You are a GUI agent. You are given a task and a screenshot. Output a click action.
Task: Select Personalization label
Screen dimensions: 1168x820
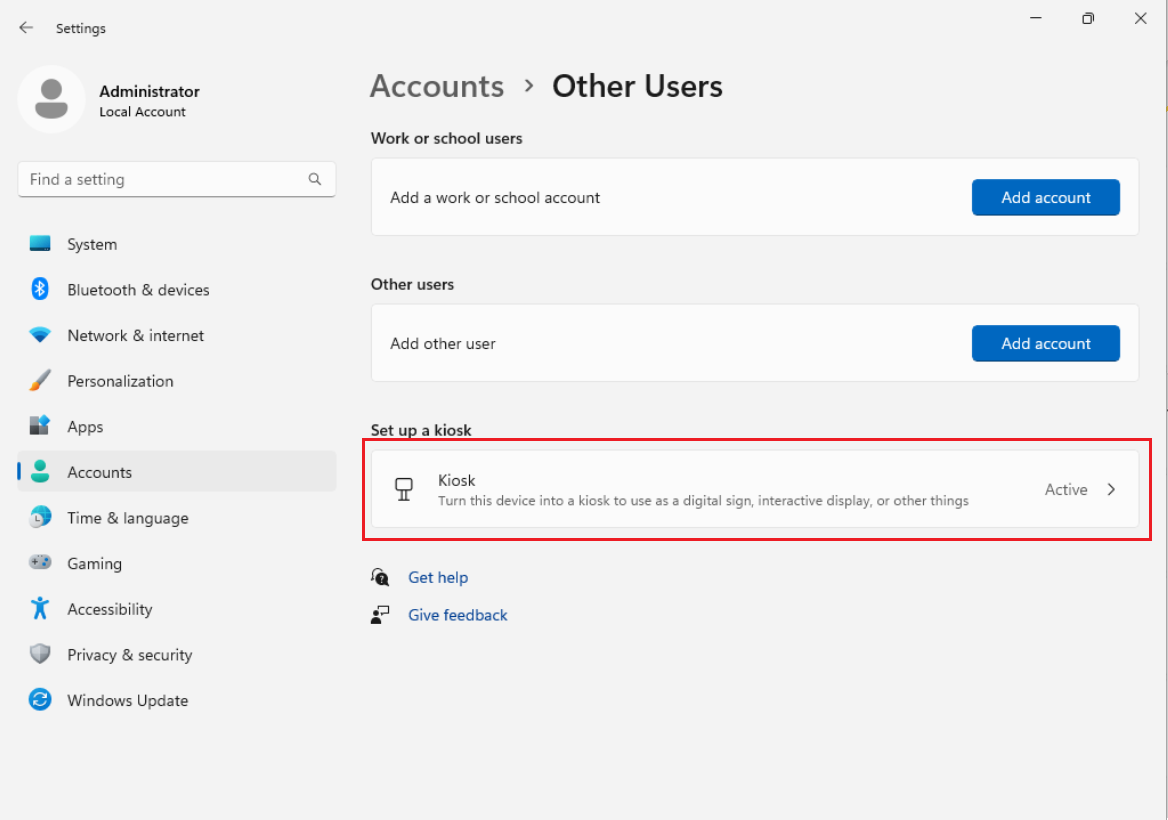[121, 381]
